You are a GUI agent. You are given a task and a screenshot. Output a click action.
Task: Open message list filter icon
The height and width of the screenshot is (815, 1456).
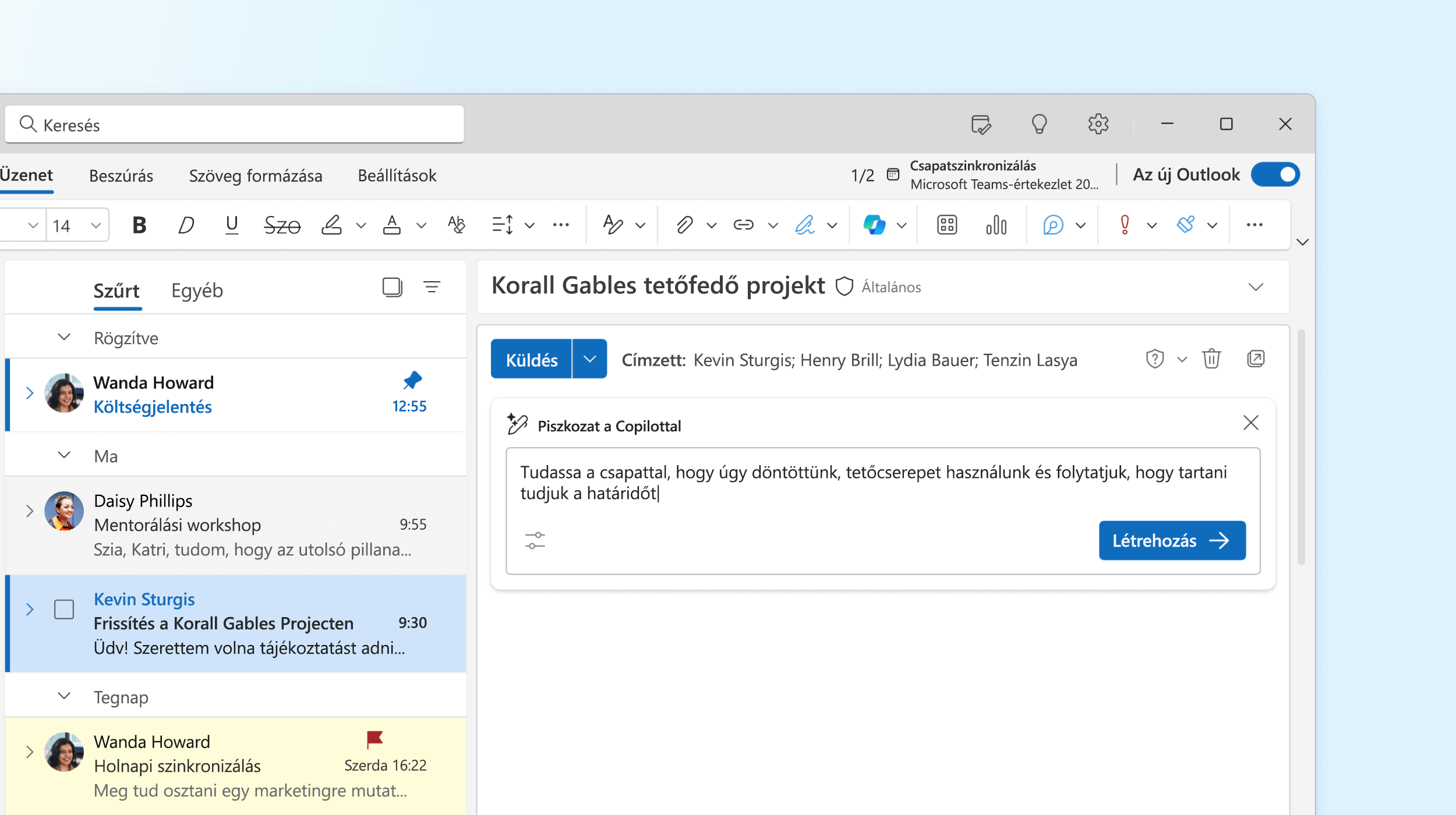pyautogui.click(x=432, y=287)
